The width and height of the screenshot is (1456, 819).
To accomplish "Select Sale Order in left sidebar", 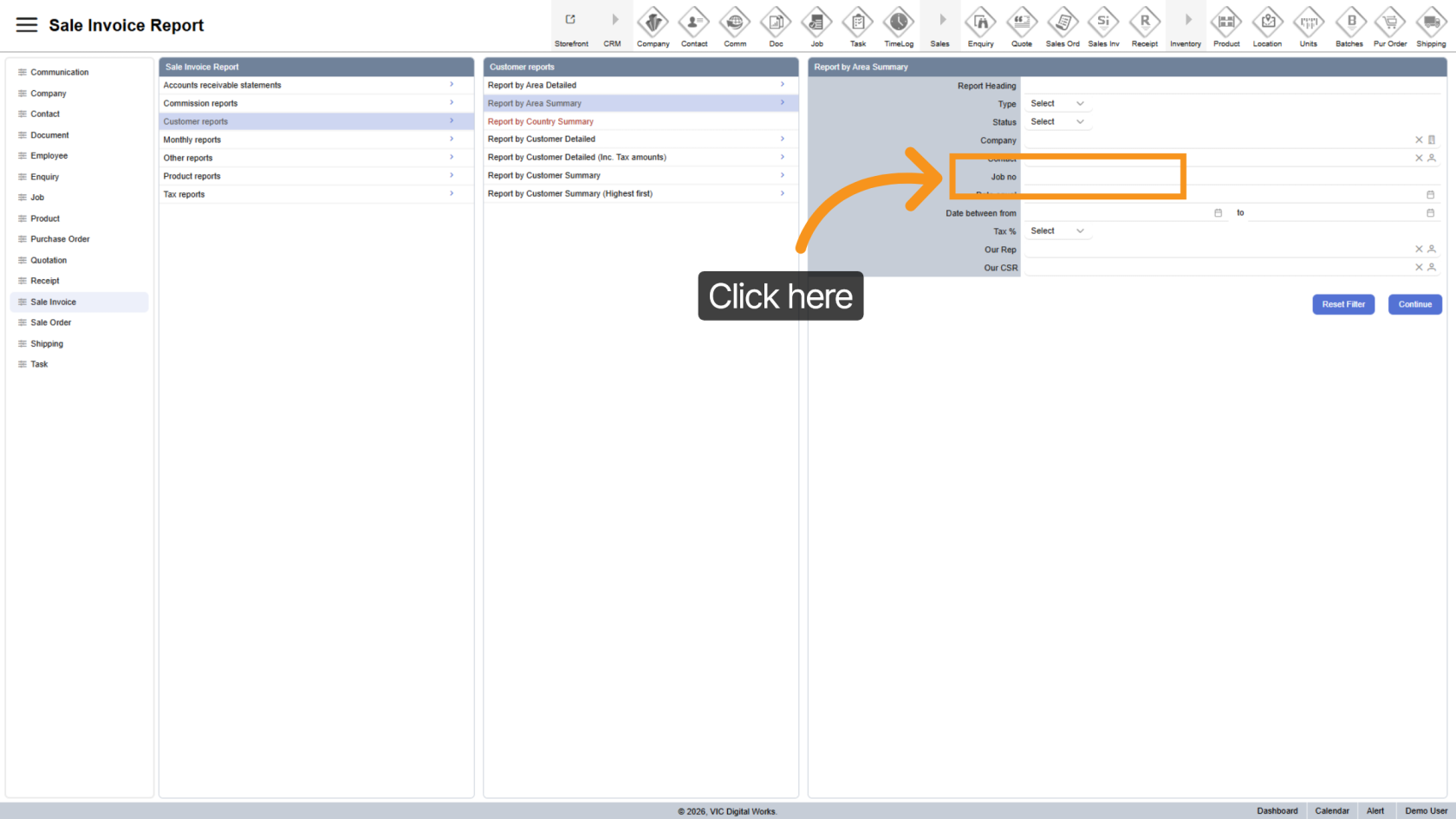I will [x=51, y=322].
